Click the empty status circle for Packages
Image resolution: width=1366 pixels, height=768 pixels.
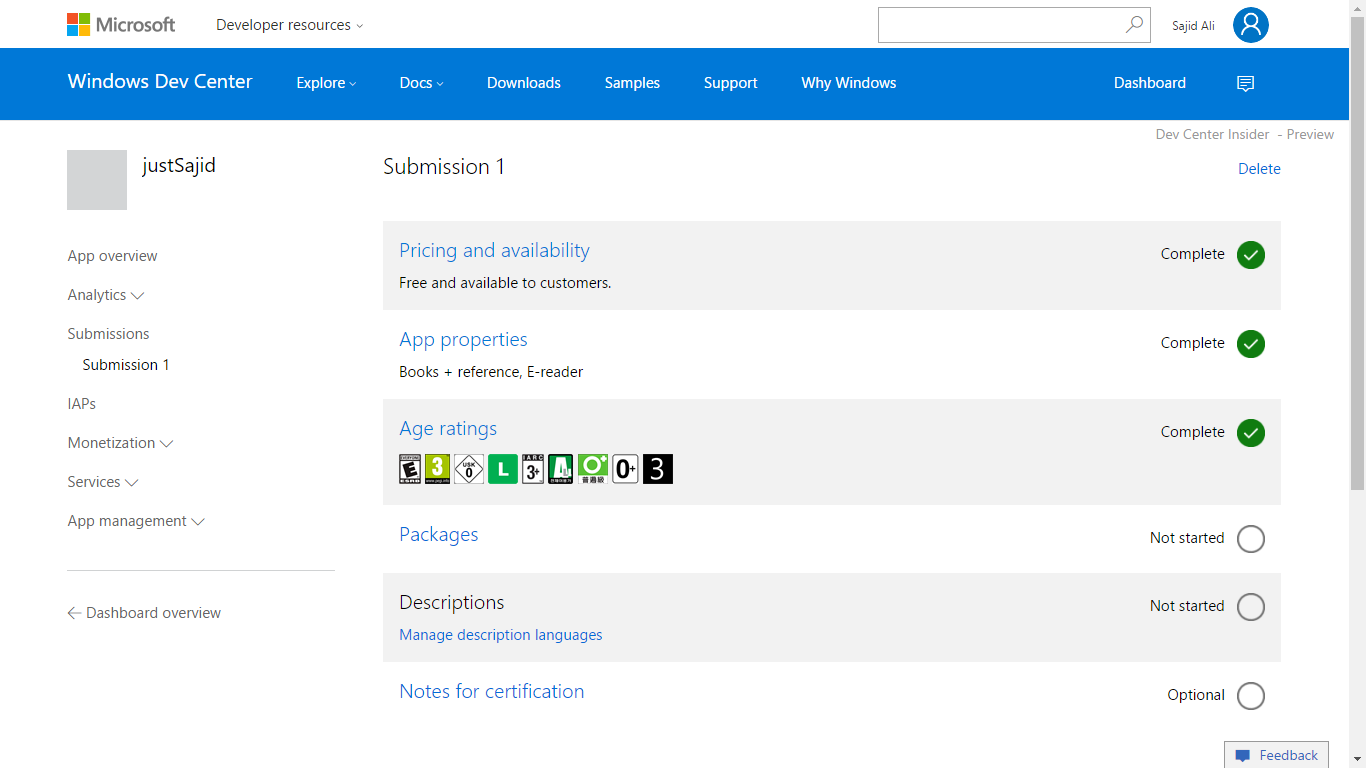tap(1251, 539)
